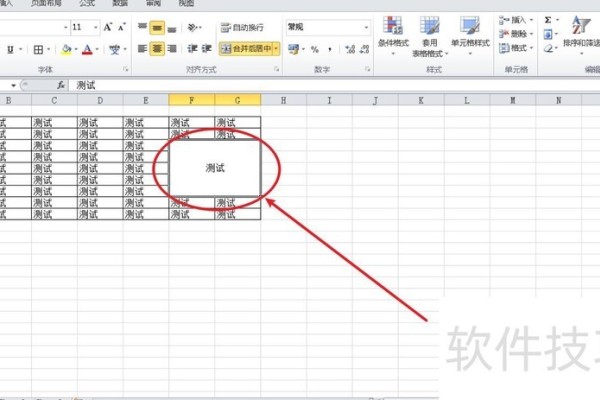Open the 常规 number format combo box
Image resolution: width=600 pixels, height=400 pixels.
[328, 27]
